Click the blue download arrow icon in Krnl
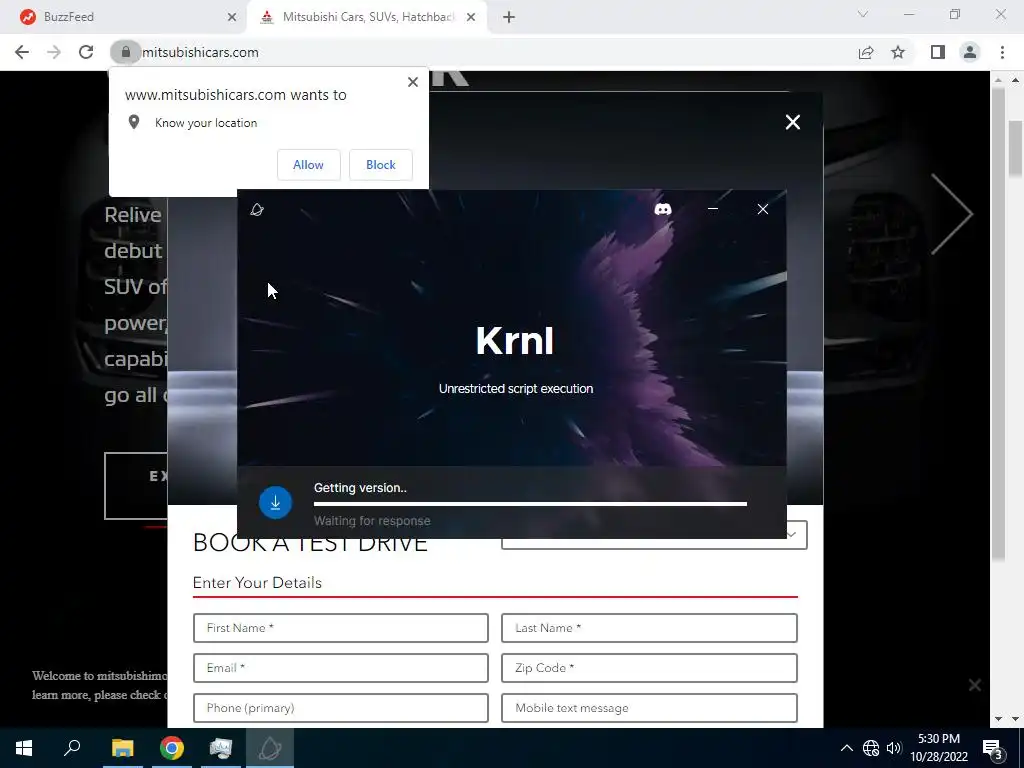1024x768 pixels. 275,502
